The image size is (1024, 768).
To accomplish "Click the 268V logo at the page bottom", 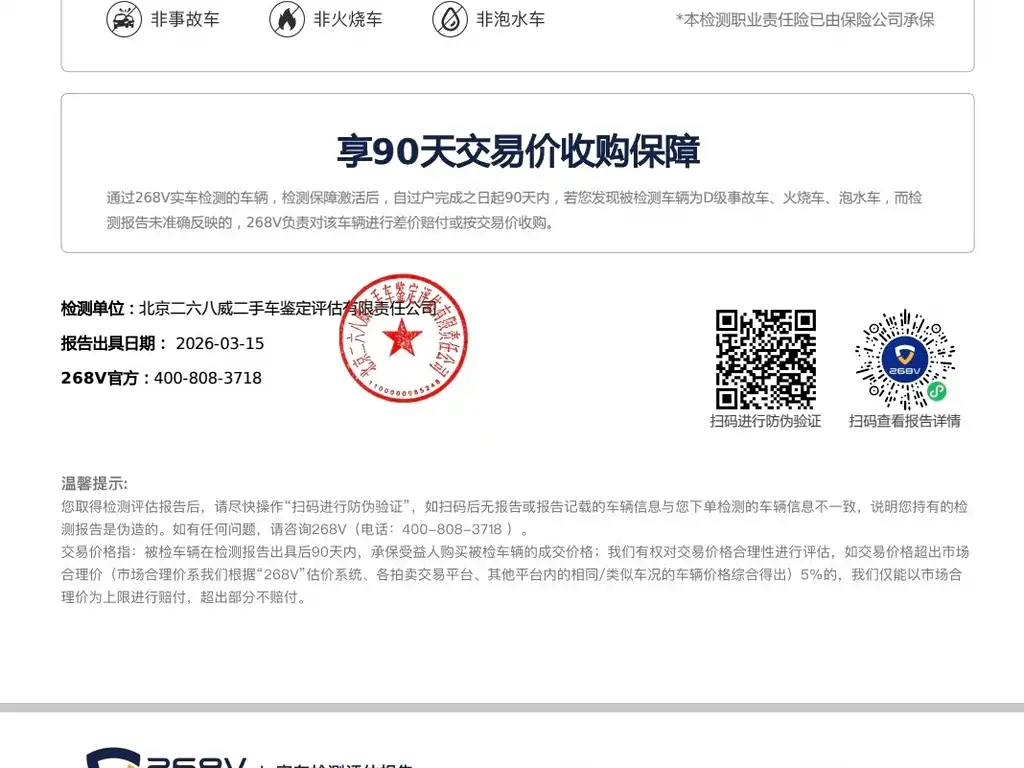I will click(167, 758).
